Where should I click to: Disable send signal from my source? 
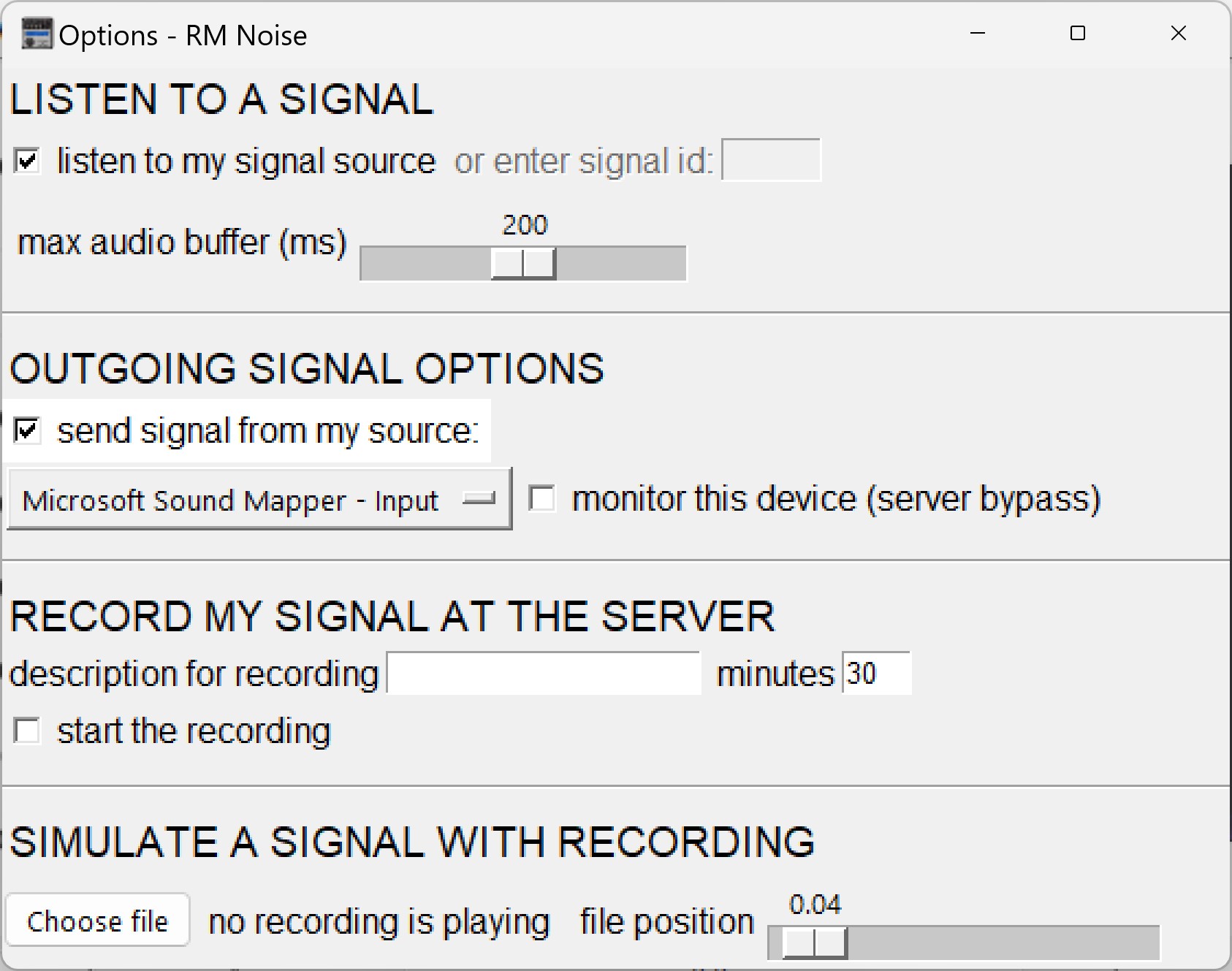coord(27,430)
